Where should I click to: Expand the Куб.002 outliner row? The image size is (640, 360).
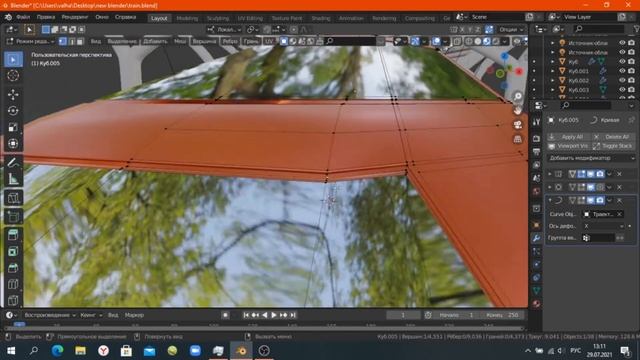[x=553, y=80]
